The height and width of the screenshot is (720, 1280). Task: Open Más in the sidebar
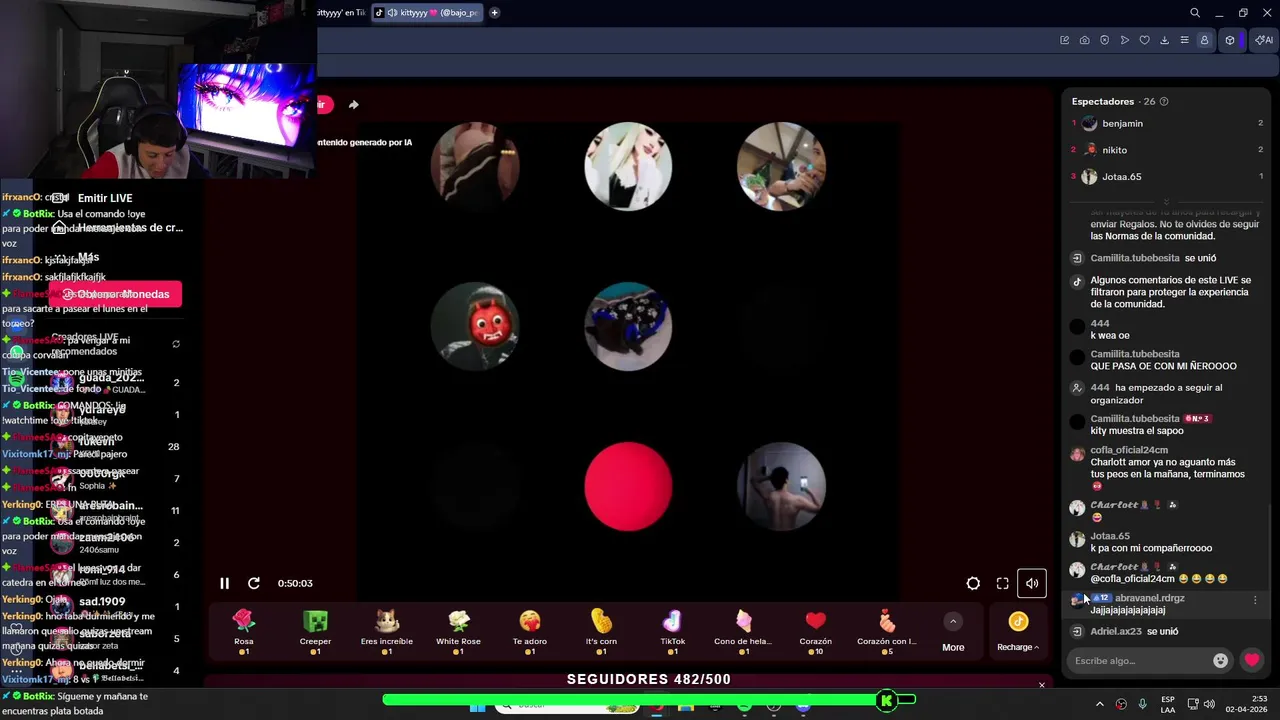tap(88, 257)
